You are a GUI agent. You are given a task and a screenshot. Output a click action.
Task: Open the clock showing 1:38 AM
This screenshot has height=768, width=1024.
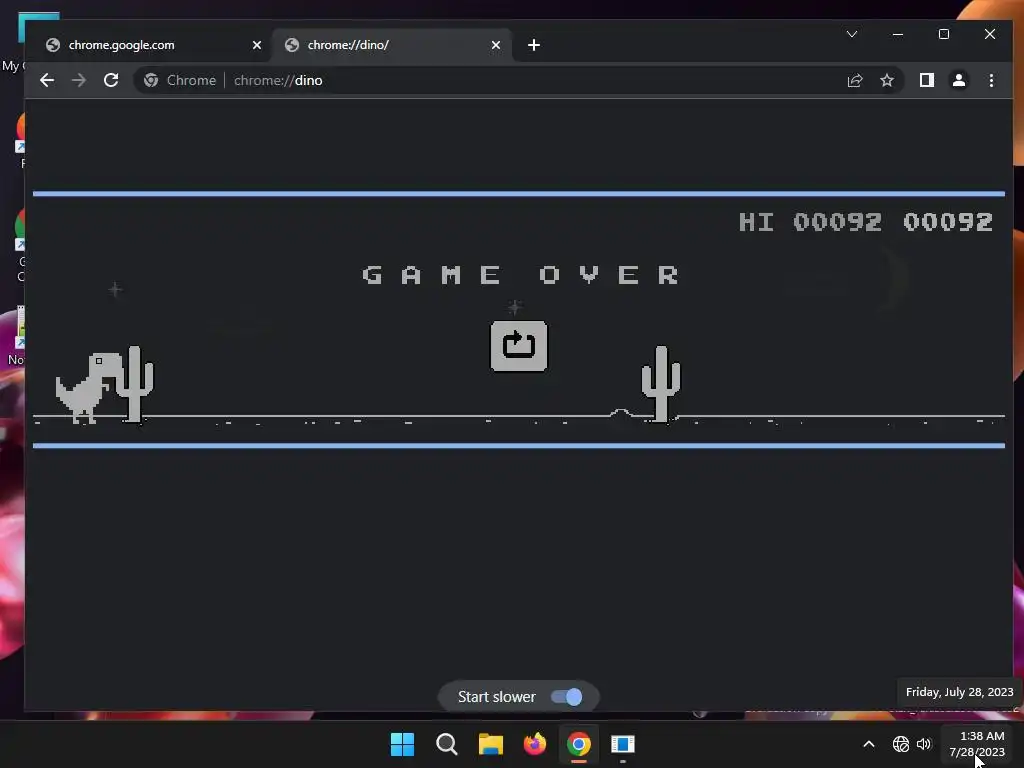coord(977,744)
